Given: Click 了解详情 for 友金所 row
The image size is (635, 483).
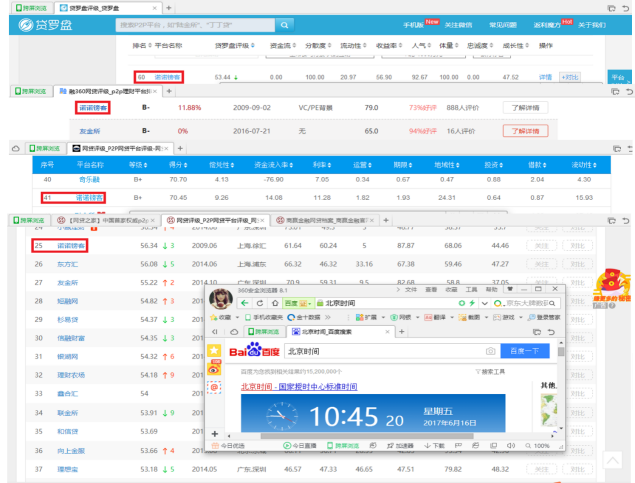Looking at the screenshot, I should pos(525,131).
